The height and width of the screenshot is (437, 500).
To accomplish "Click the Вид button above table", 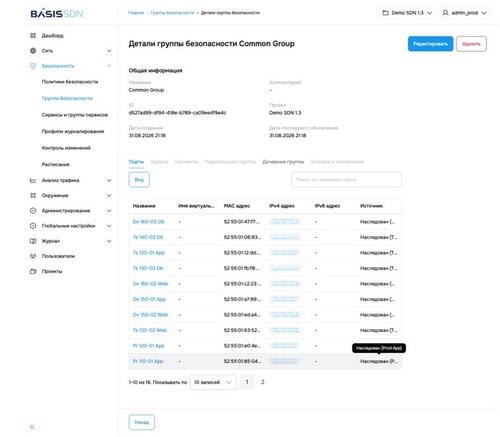I will tap(139, 180).
